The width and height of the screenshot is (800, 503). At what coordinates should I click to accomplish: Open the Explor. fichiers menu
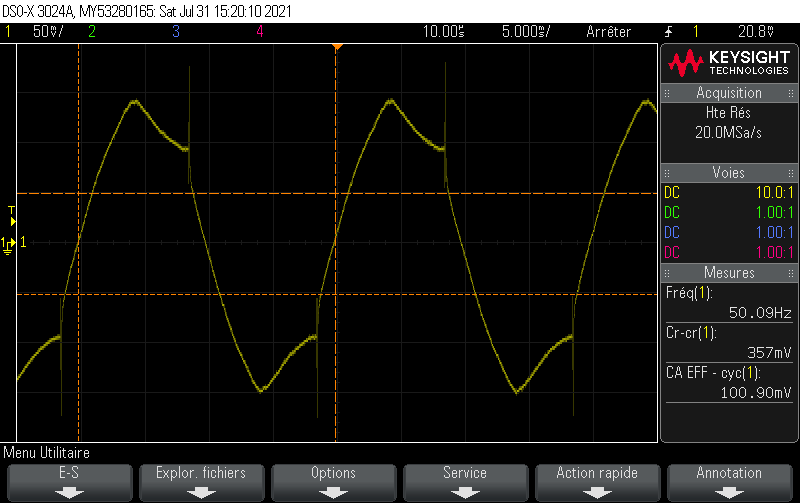(201, 481)
